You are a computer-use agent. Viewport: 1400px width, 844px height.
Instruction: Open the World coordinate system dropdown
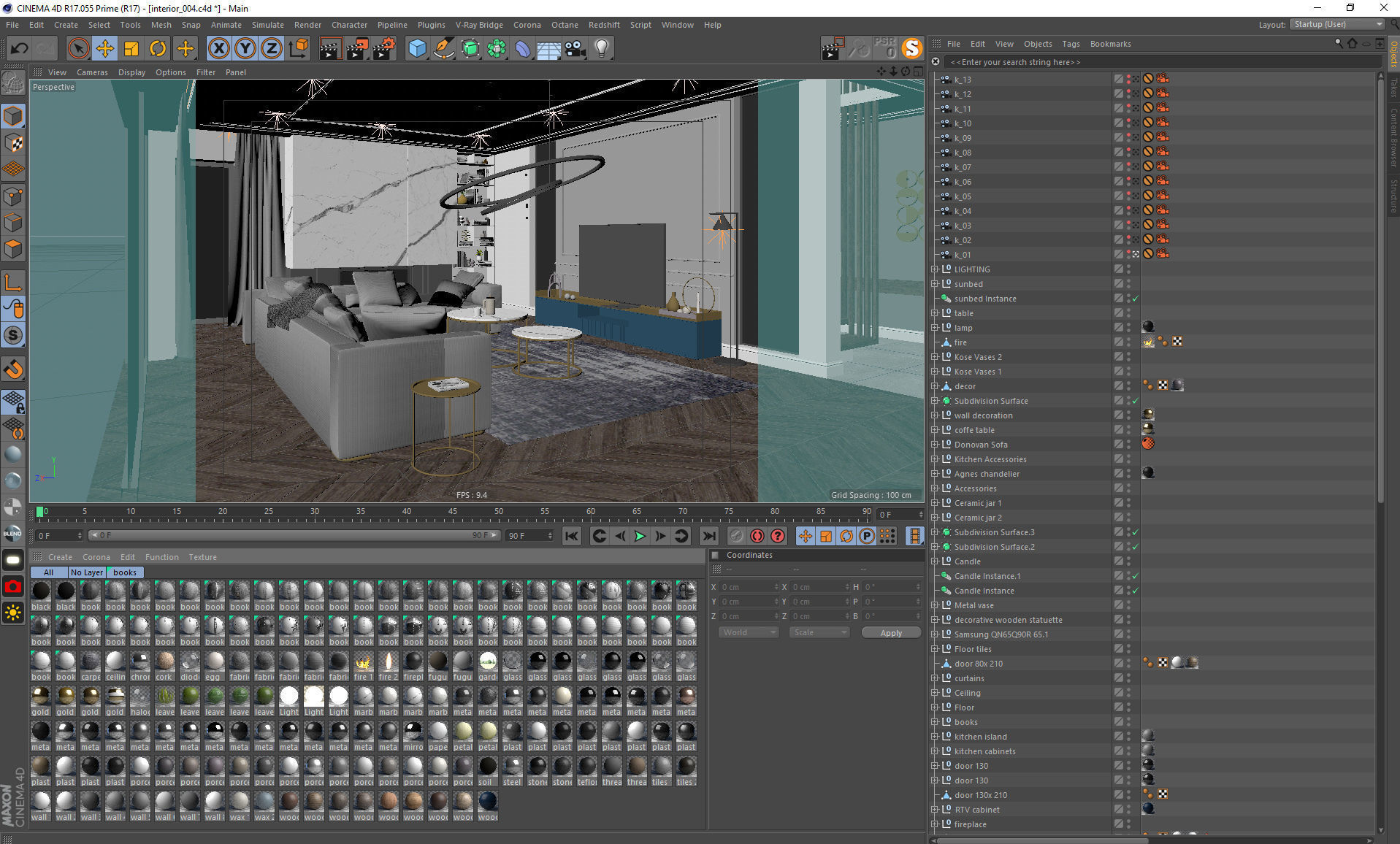tap(749, 632)
